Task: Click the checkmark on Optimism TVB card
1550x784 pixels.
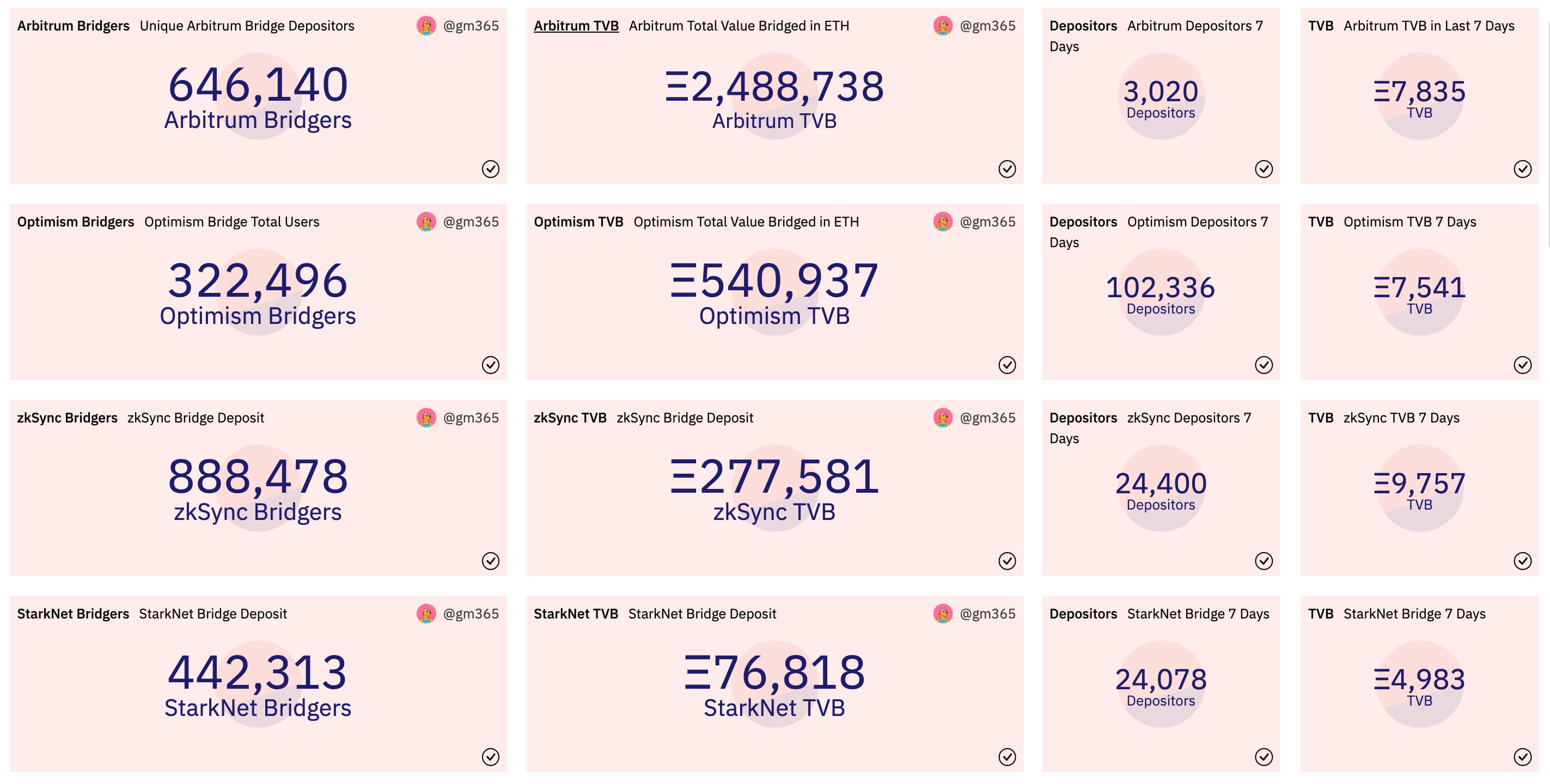Action: (x=1006, y=365)
